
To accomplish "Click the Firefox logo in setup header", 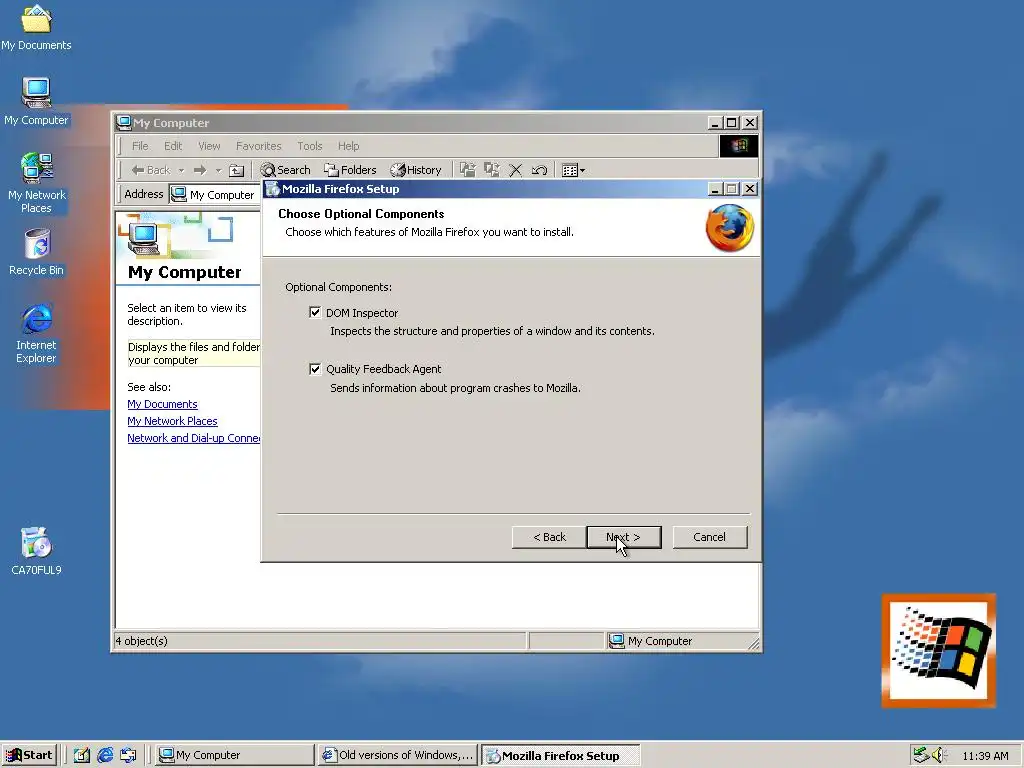I will [729, 228].
